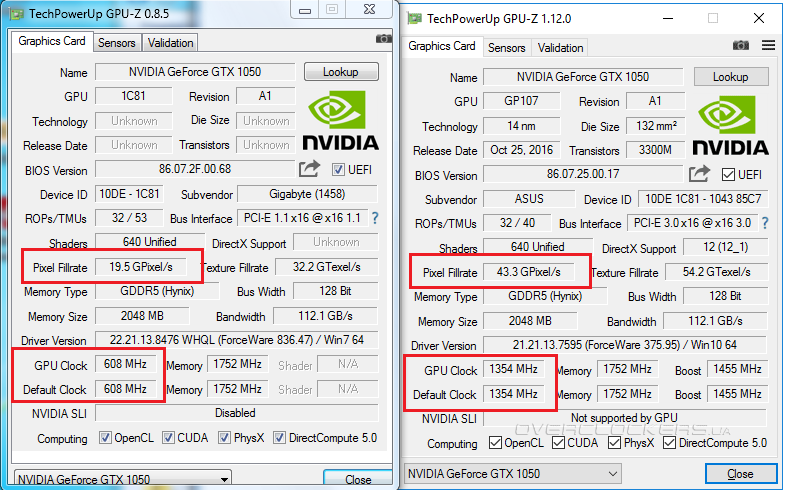Click the GPU-Z 0.8.5 title bar app icon

[18, 14]
